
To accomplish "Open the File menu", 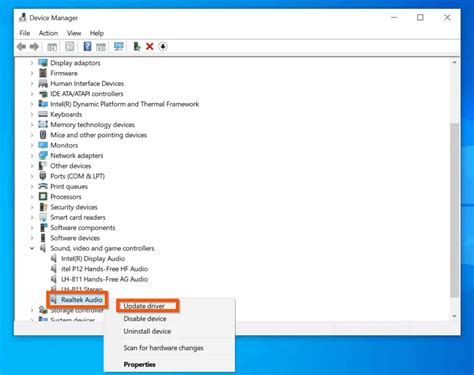I will coord(25,33).
